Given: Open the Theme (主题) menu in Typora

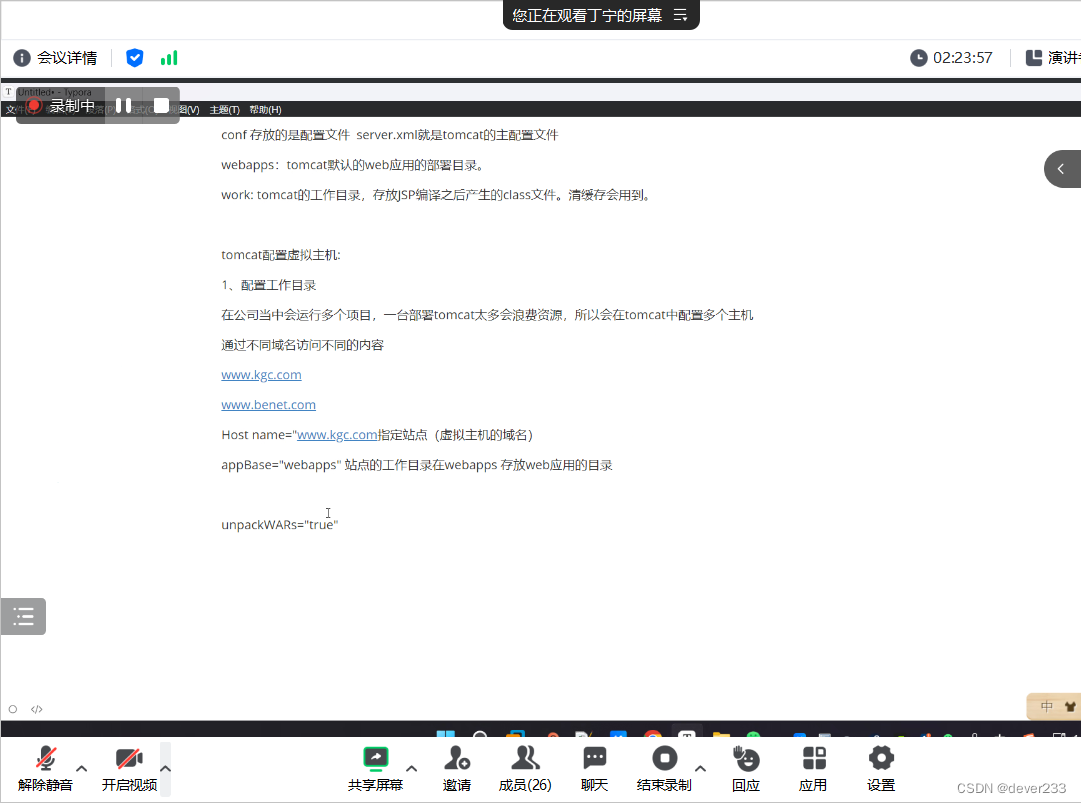Looking at the screenshot, I should (224, 110).
